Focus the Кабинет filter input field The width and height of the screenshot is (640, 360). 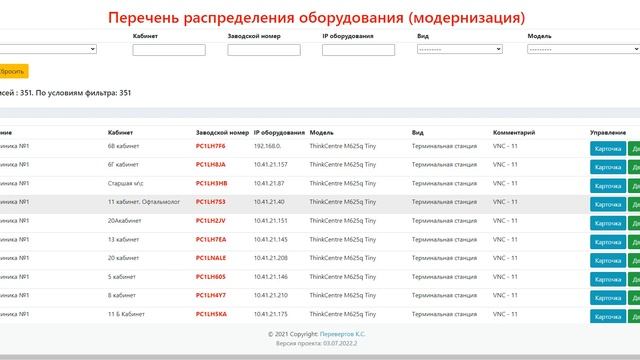[169, 50]
